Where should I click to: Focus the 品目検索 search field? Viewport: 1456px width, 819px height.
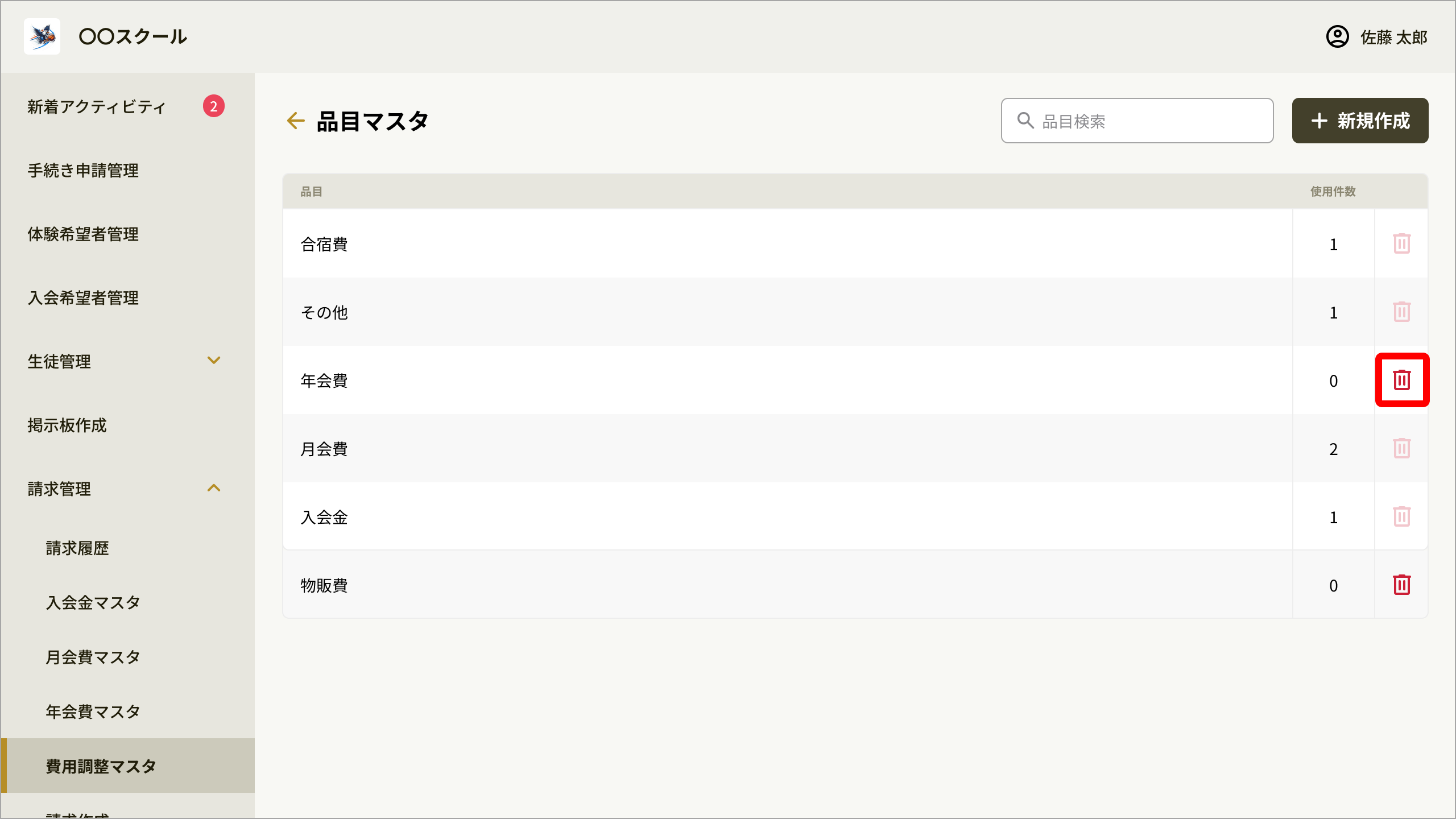(x=1137, y=121)
